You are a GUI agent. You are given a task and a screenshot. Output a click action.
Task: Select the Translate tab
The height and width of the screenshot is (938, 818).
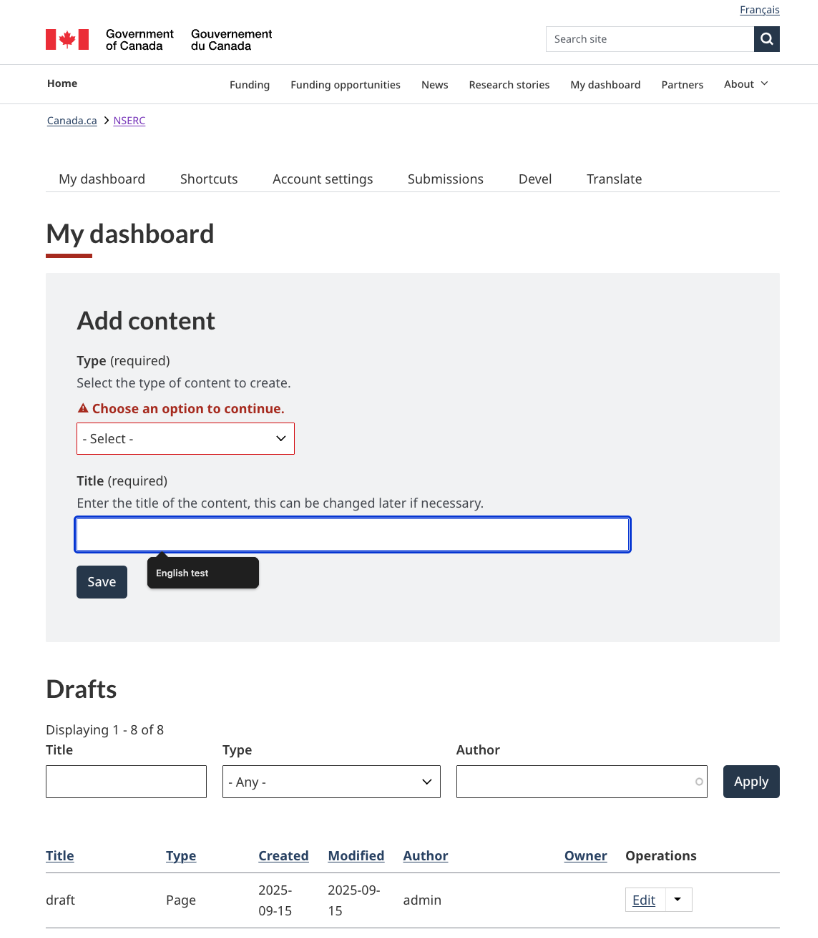pos(614,179)
